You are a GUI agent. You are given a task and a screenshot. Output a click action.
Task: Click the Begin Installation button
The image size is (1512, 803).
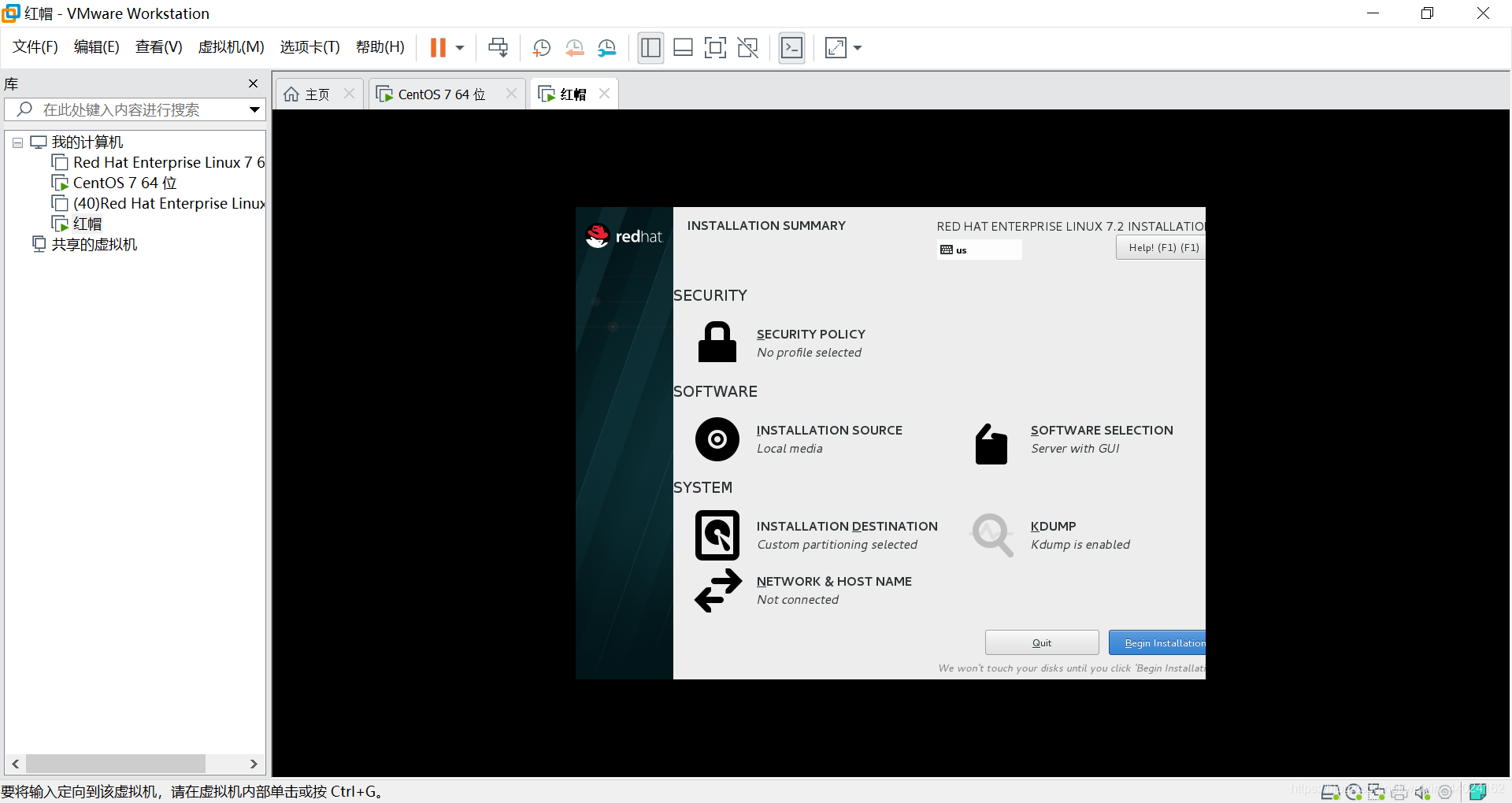[x=1157, y=642]
